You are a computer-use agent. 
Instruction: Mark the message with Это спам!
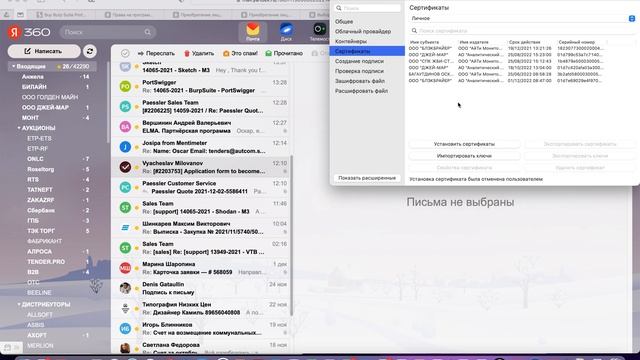click(x=240, y=53)
